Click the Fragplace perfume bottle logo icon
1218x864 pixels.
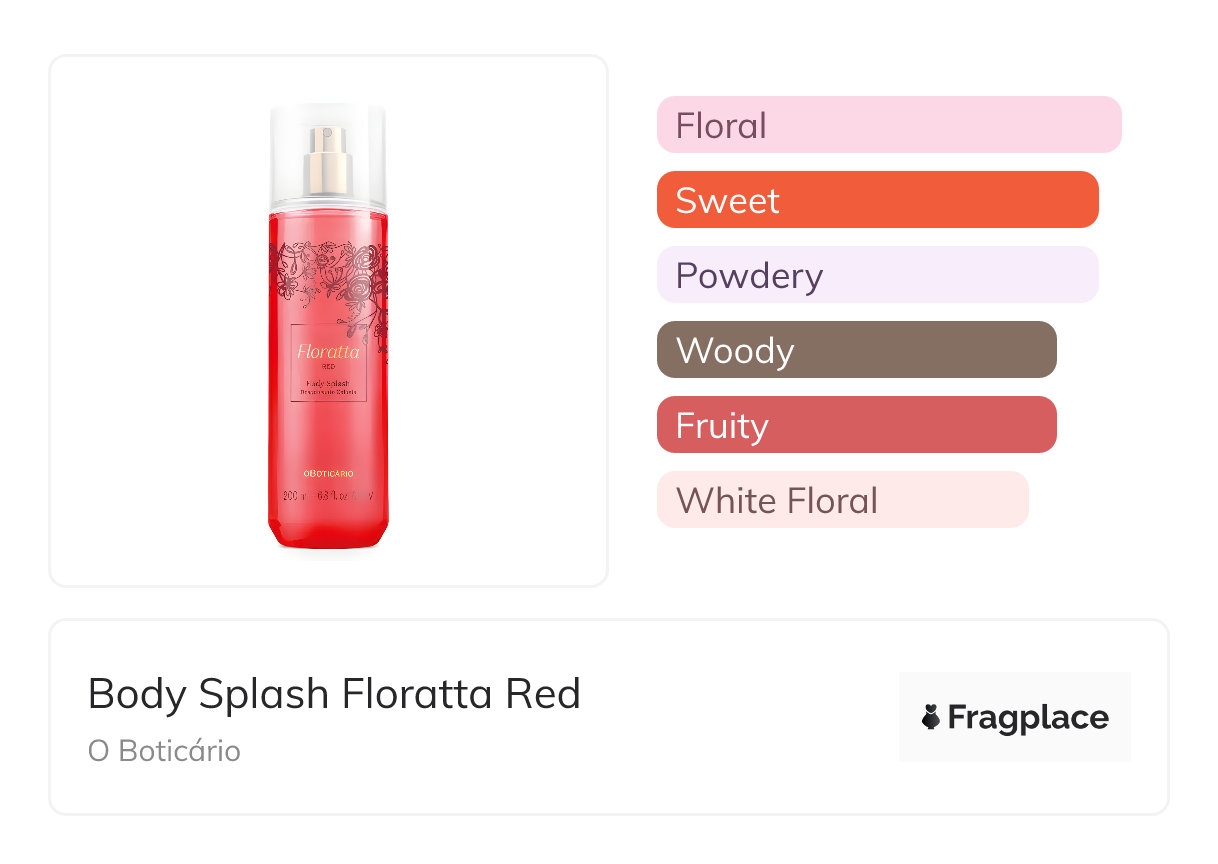coord(931,717)
